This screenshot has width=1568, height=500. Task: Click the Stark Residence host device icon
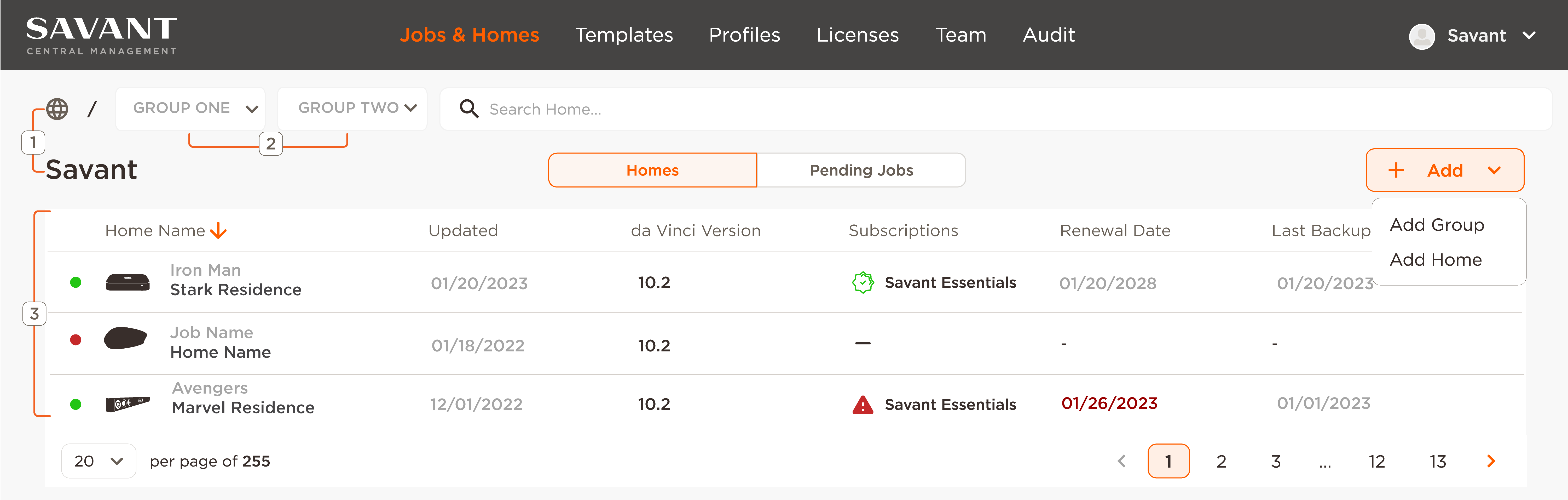tap(127, 283)
